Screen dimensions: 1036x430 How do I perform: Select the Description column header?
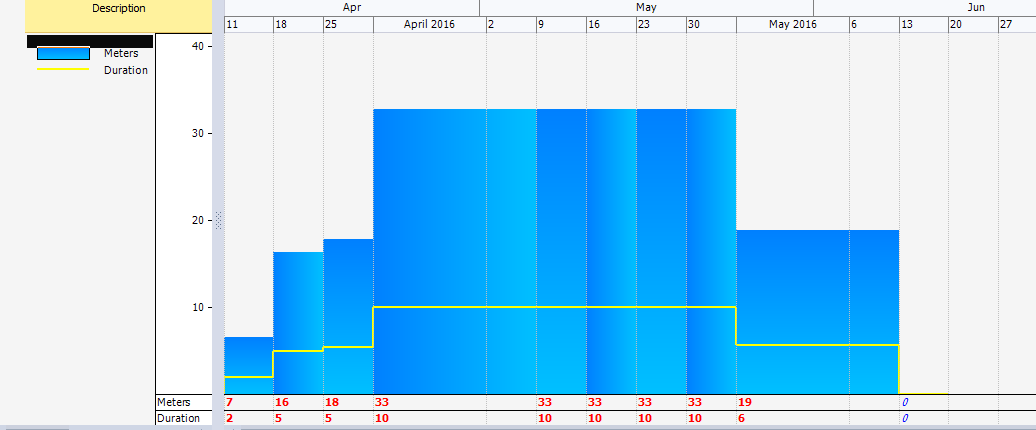[118, 9]
